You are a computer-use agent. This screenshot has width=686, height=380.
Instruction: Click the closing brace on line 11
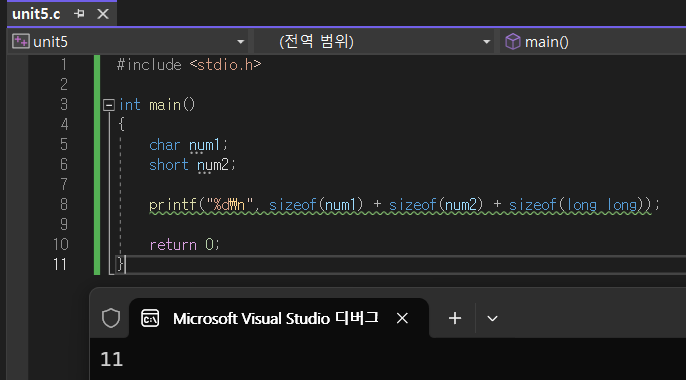(121, 264)
